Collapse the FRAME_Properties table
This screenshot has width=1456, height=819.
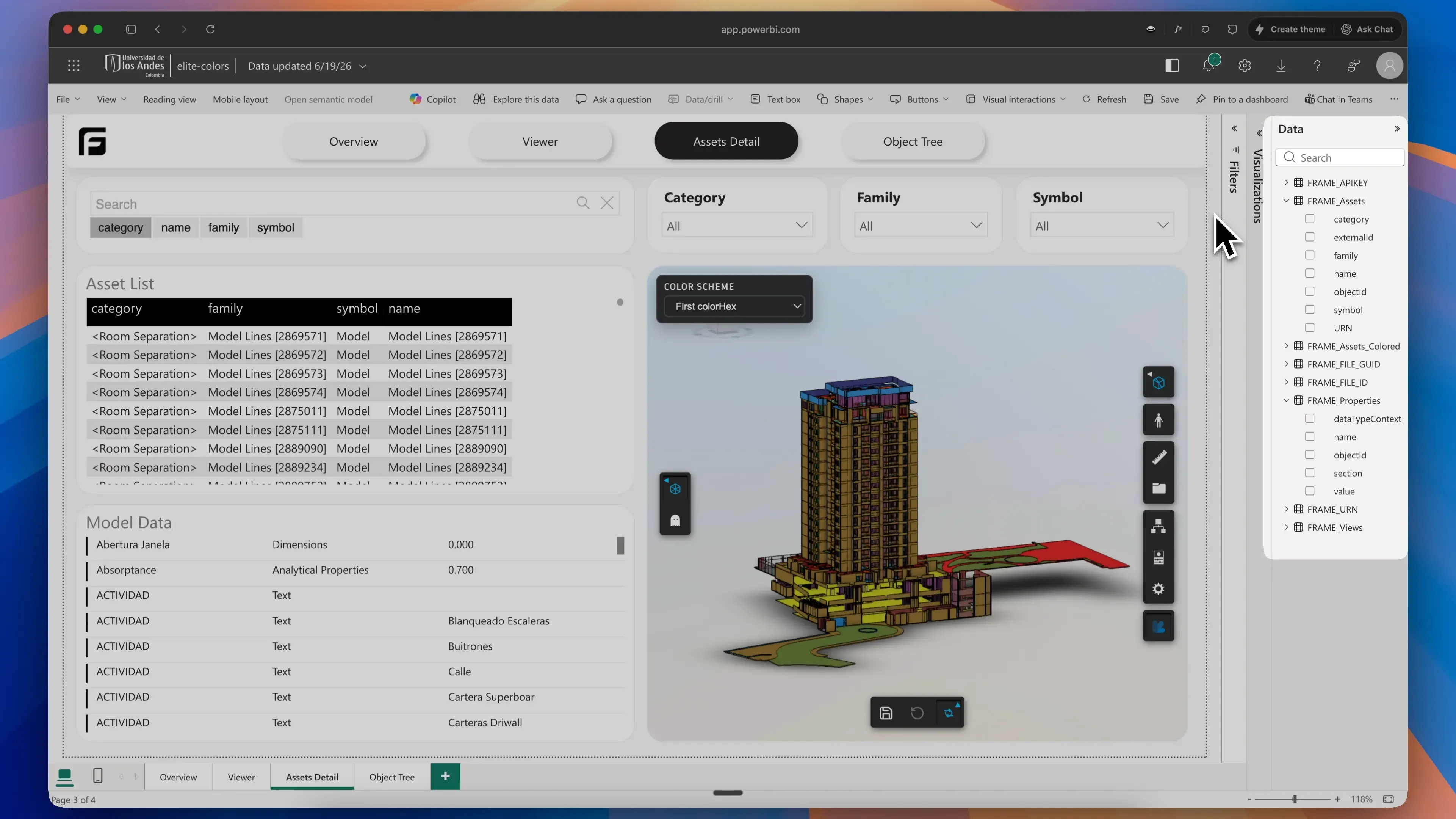coord(1287,400)
